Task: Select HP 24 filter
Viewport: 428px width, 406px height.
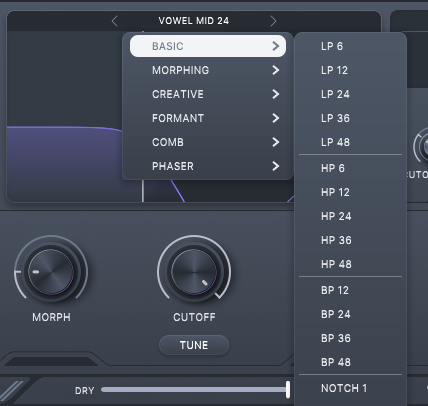Action: click(x=350, y=216)
